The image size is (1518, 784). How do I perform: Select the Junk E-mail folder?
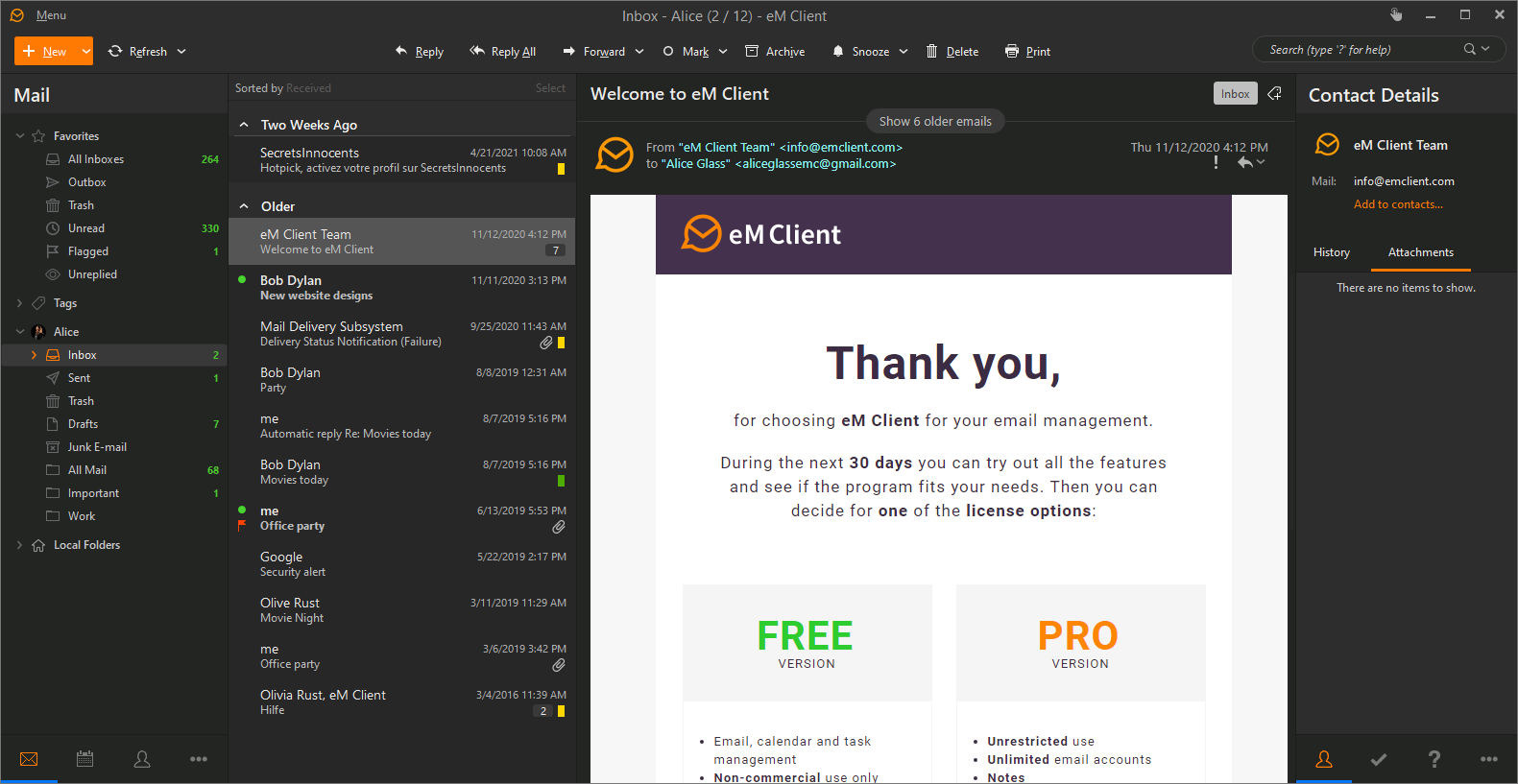pyautogui.click(x=114, y=447)
